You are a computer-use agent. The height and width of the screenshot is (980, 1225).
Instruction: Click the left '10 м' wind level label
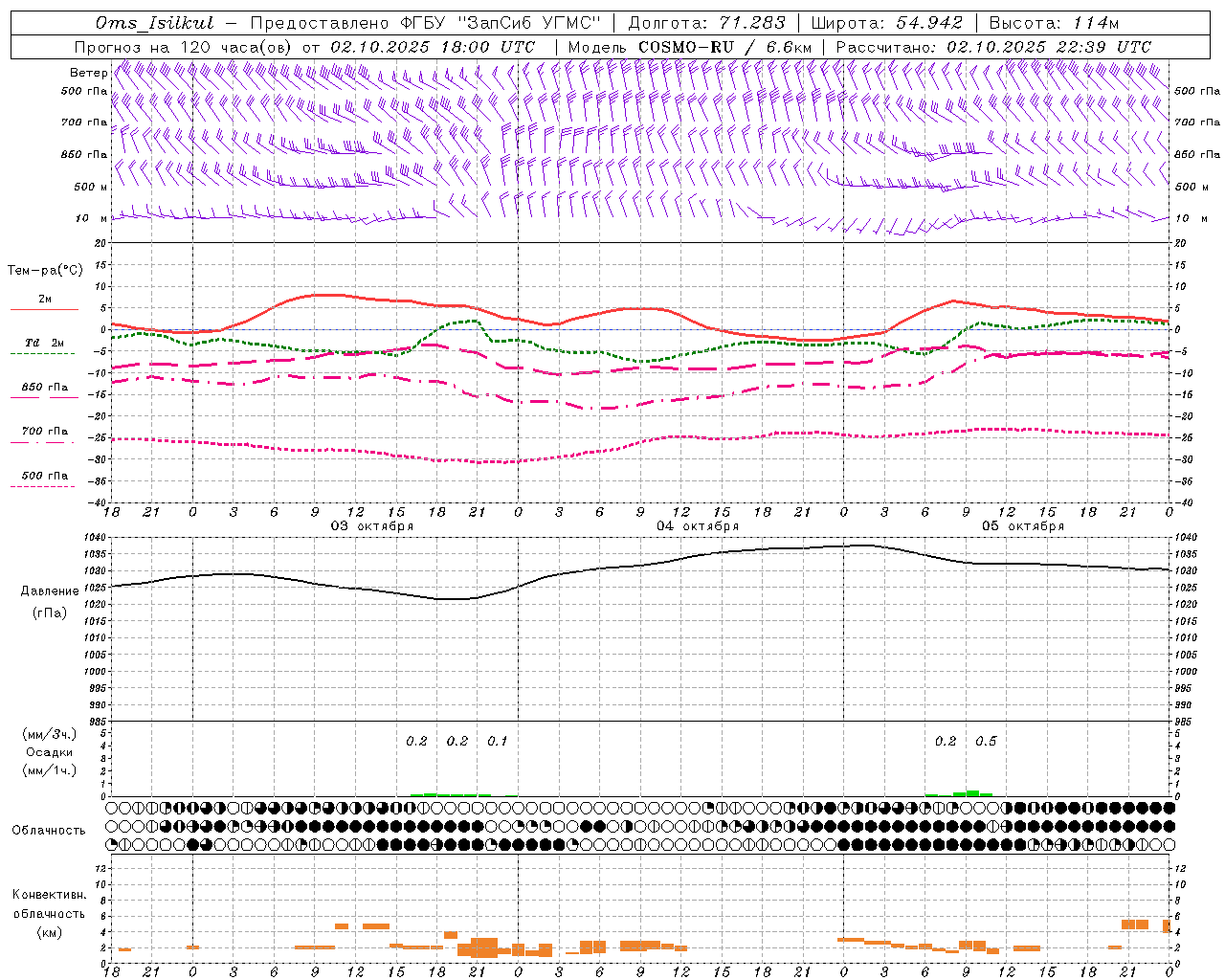tap(93, 218)
